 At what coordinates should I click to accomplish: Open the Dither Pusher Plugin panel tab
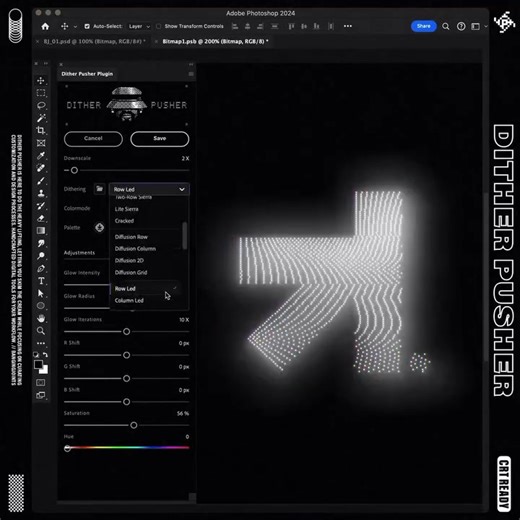(87, 74)
